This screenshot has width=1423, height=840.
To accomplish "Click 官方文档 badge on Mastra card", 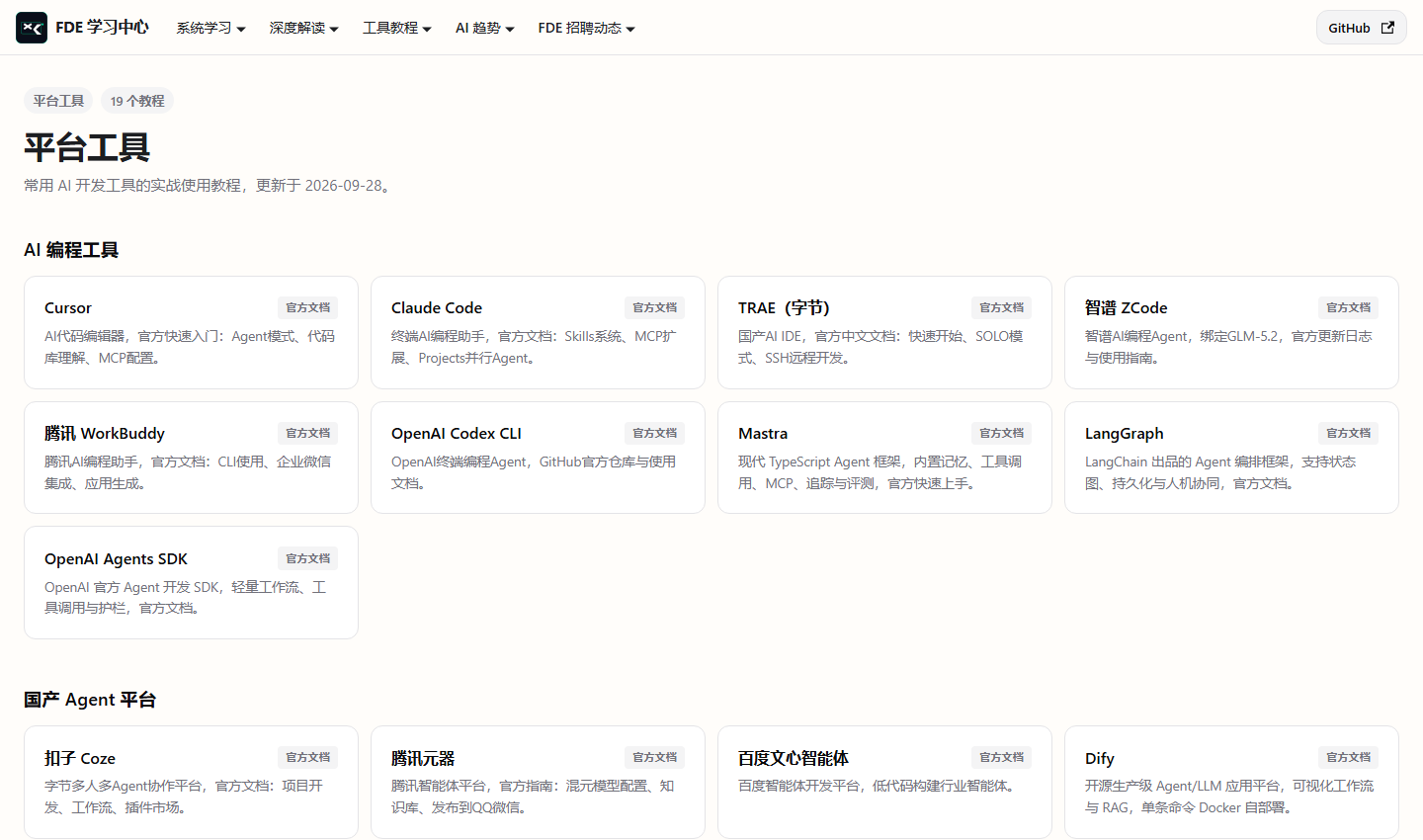I will tap(1002, 433).
